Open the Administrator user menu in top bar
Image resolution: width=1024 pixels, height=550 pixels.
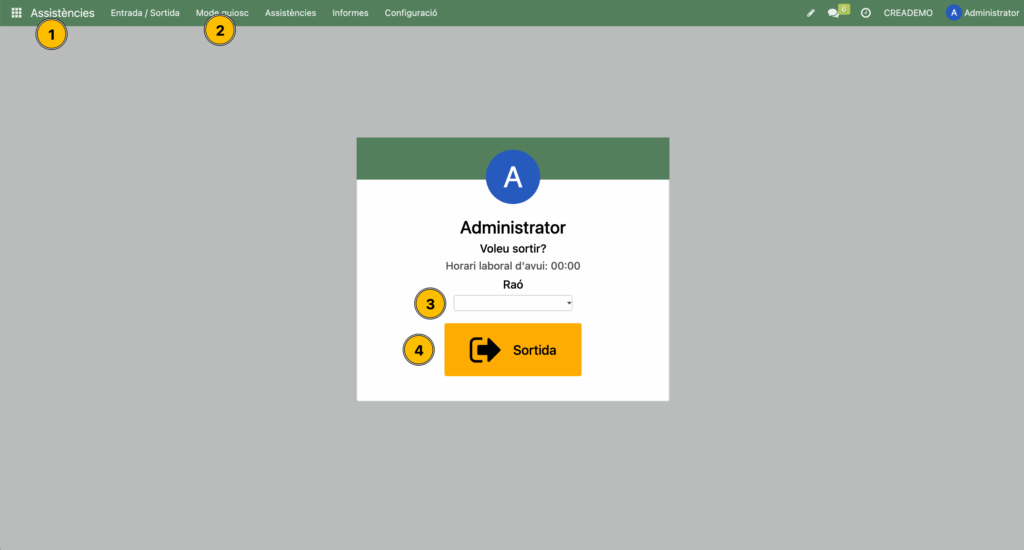click(x=982, y=13)
